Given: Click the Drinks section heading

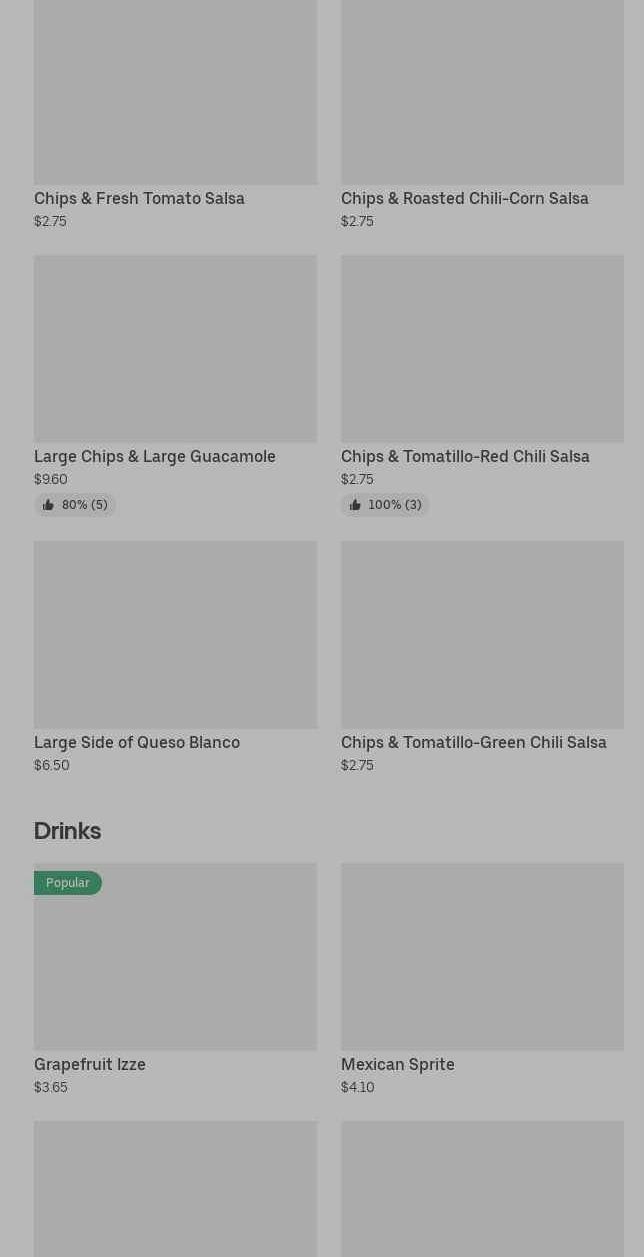Looking at the screenshot, I should point(67,830).
